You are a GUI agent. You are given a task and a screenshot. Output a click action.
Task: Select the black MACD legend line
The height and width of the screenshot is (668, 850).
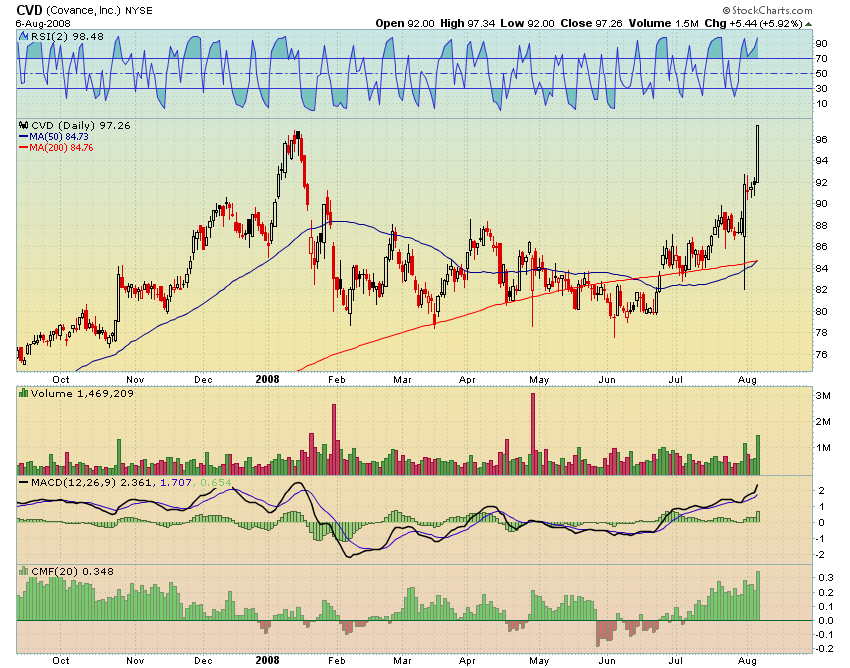click(x=23, y=482)
